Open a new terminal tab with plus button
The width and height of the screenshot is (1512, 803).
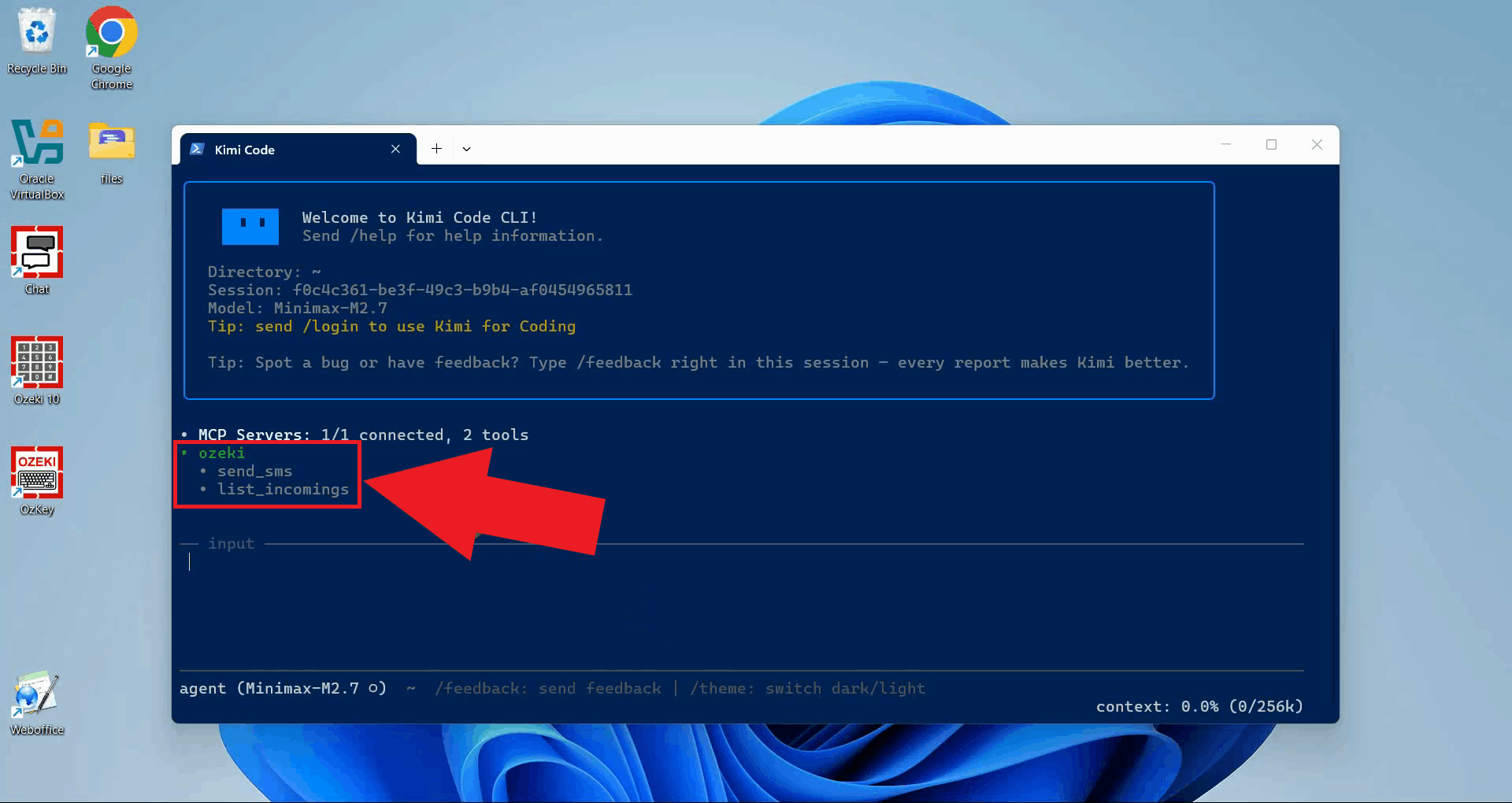pos(436,149)
